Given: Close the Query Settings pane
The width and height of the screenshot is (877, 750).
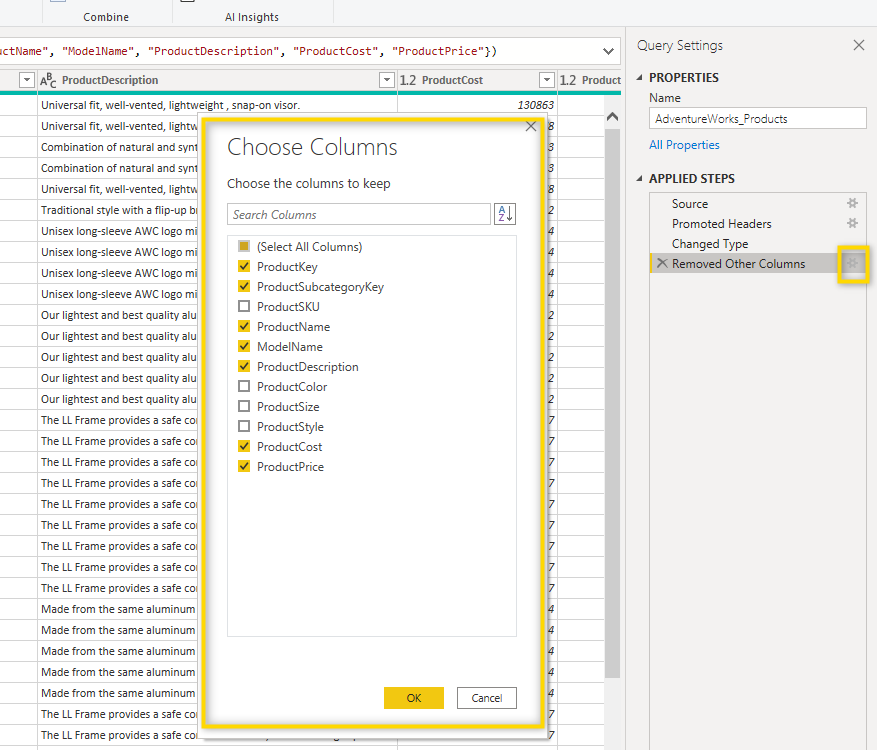Looking at the screenshot, I should pyautogui.click(x=859, y=45).
